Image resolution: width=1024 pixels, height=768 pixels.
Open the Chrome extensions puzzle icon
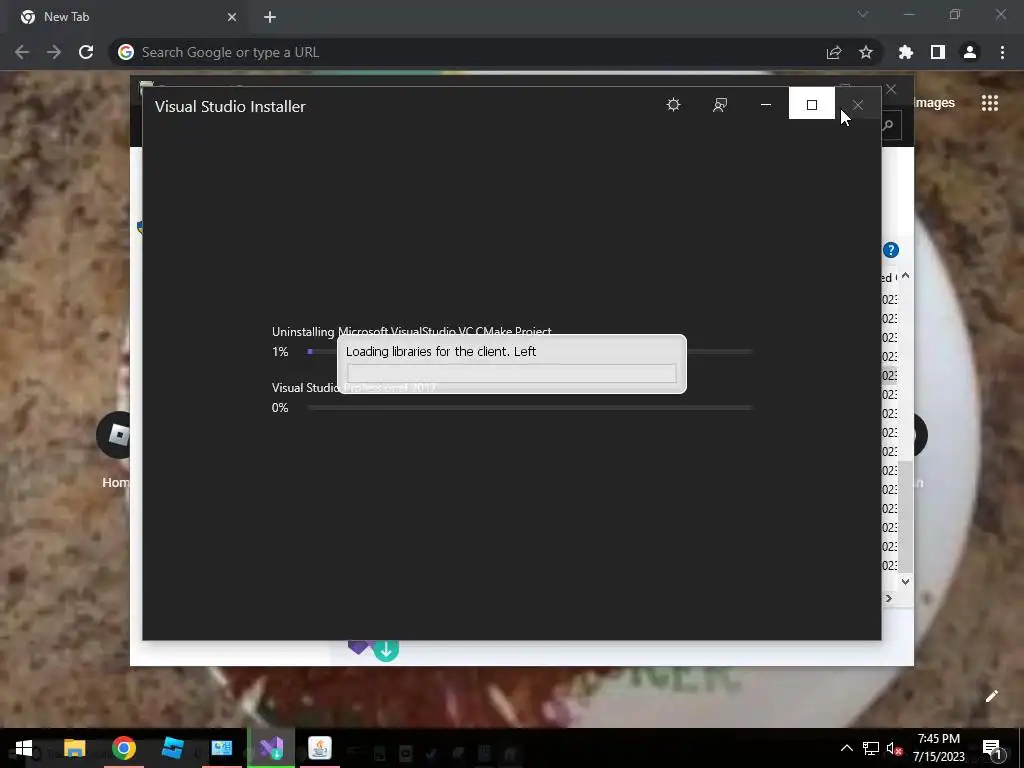click(906, 52)
